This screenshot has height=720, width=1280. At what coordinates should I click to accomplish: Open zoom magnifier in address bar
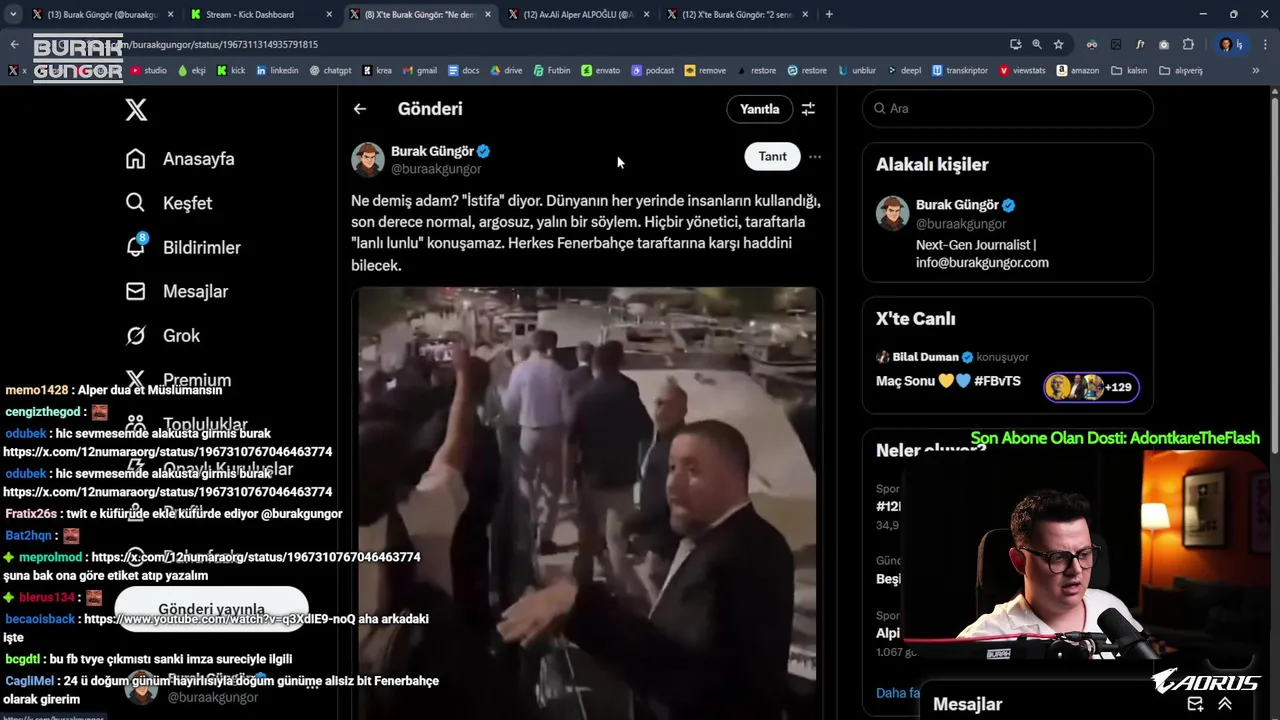point(1037,44)
